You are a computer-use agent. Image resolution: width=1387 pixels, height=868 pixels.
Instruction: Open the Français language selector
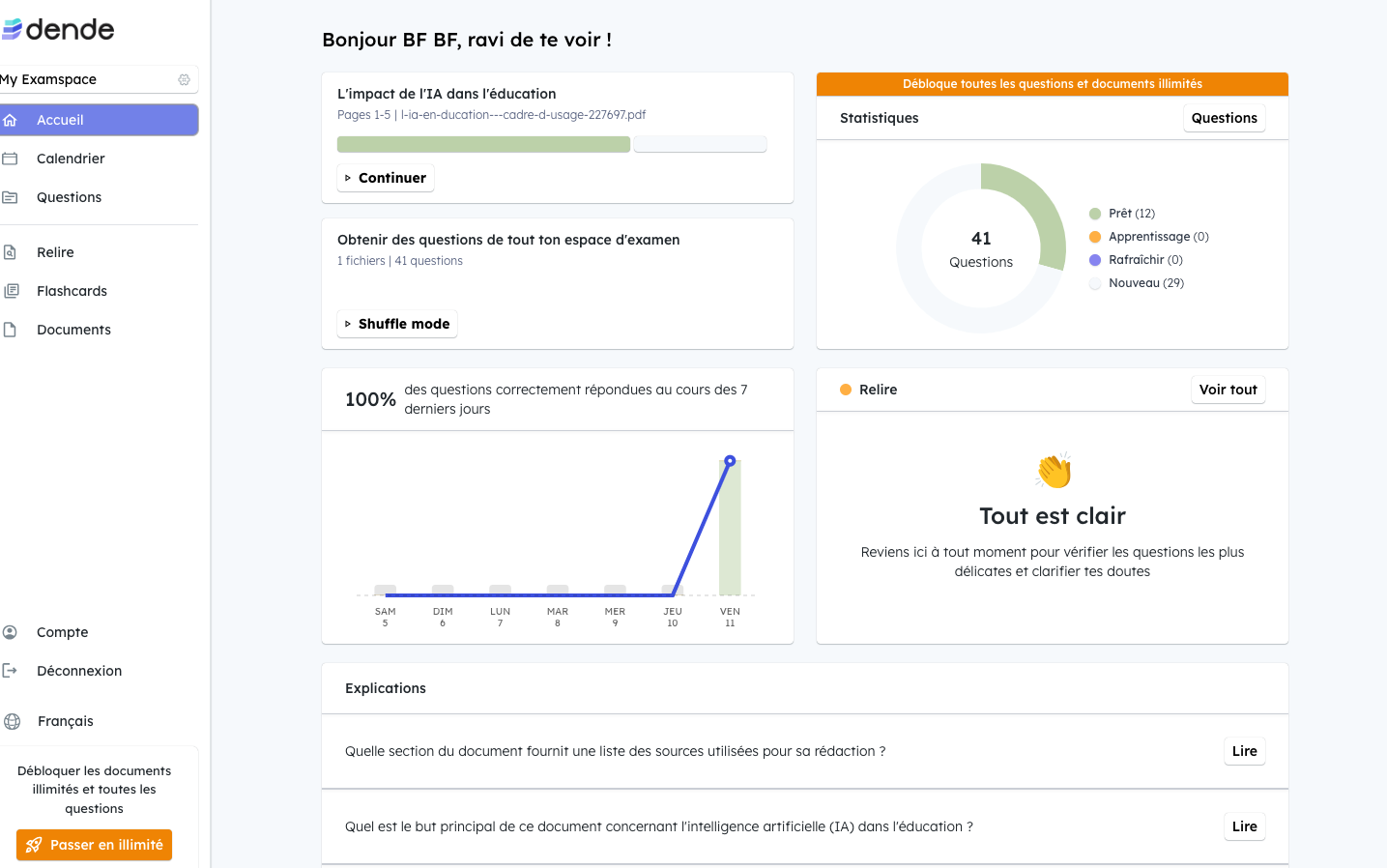[65, 721]
